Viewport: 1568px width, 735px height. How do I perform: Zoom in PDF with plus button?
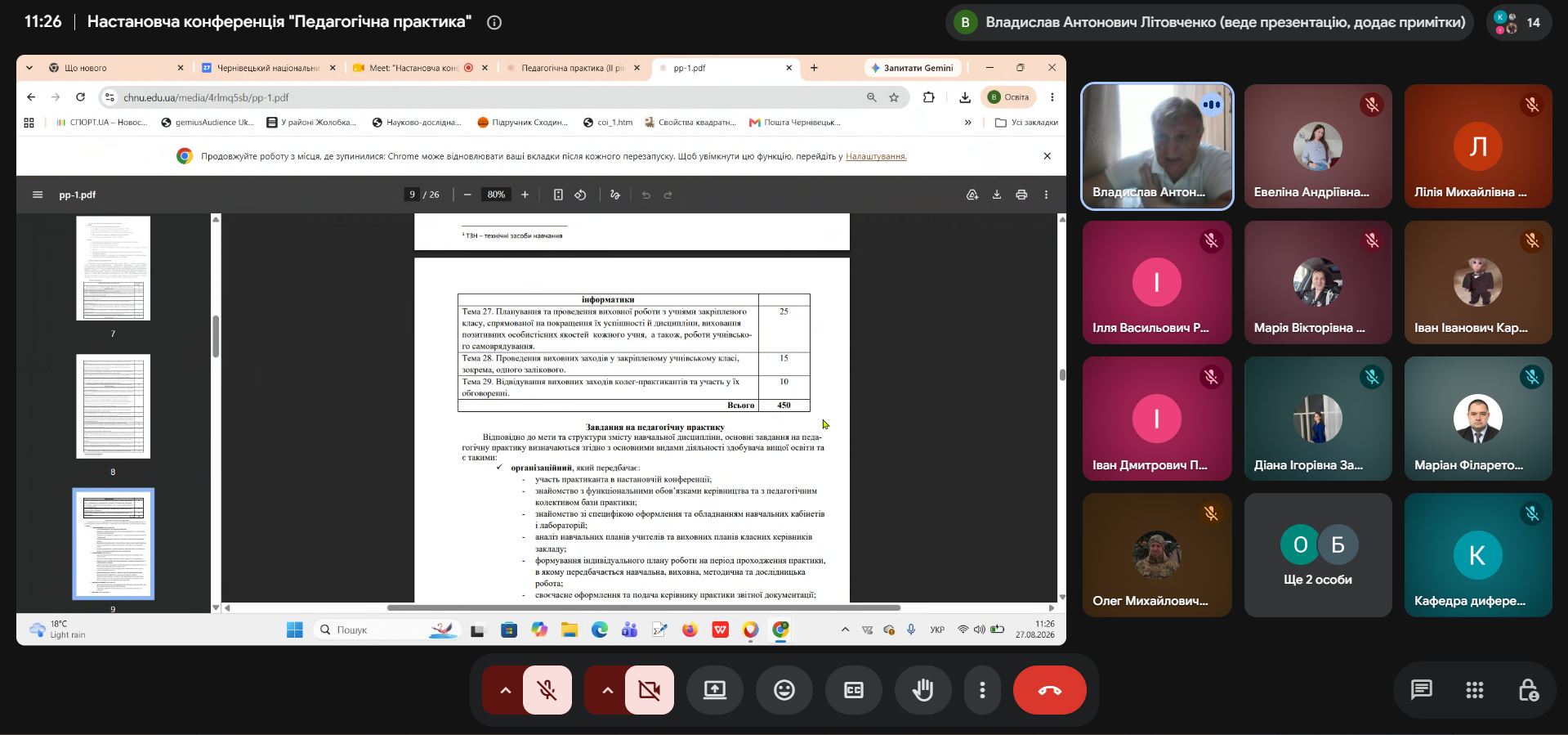[525, 195]
